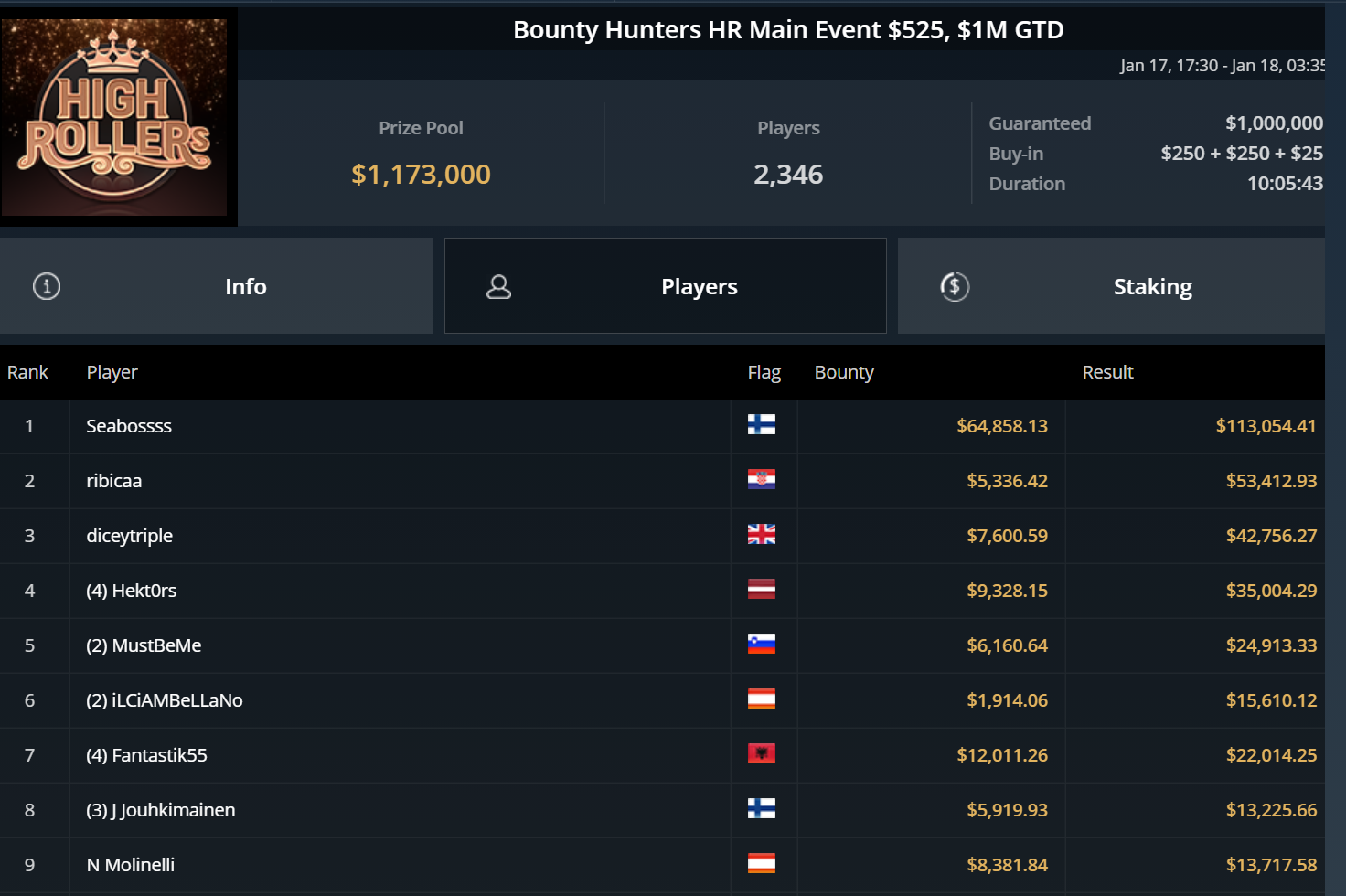
Task: Click diceytriple's UK flag icon
Action: (x=761, y=534)
